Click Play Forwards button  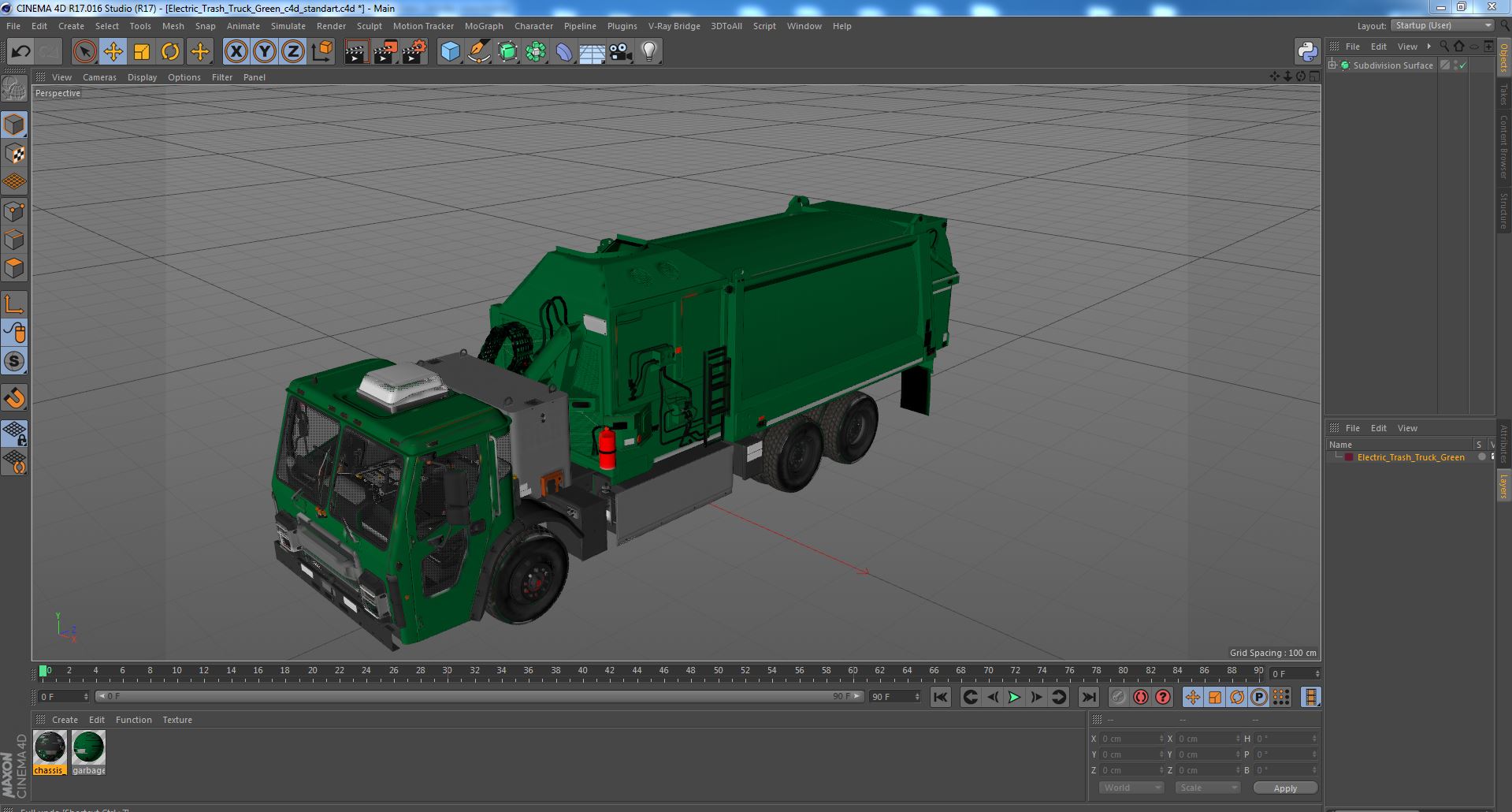pyautogui.click(x=1014, y=697)
